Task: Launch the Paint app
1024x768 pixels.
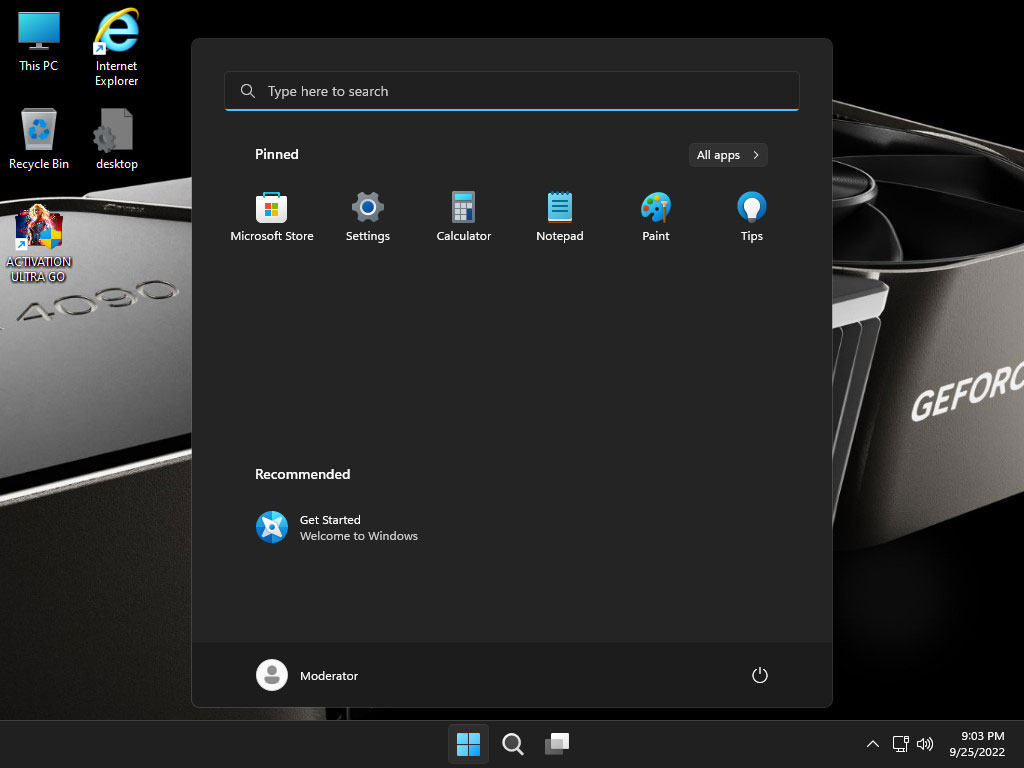Action: click(656, 217)
